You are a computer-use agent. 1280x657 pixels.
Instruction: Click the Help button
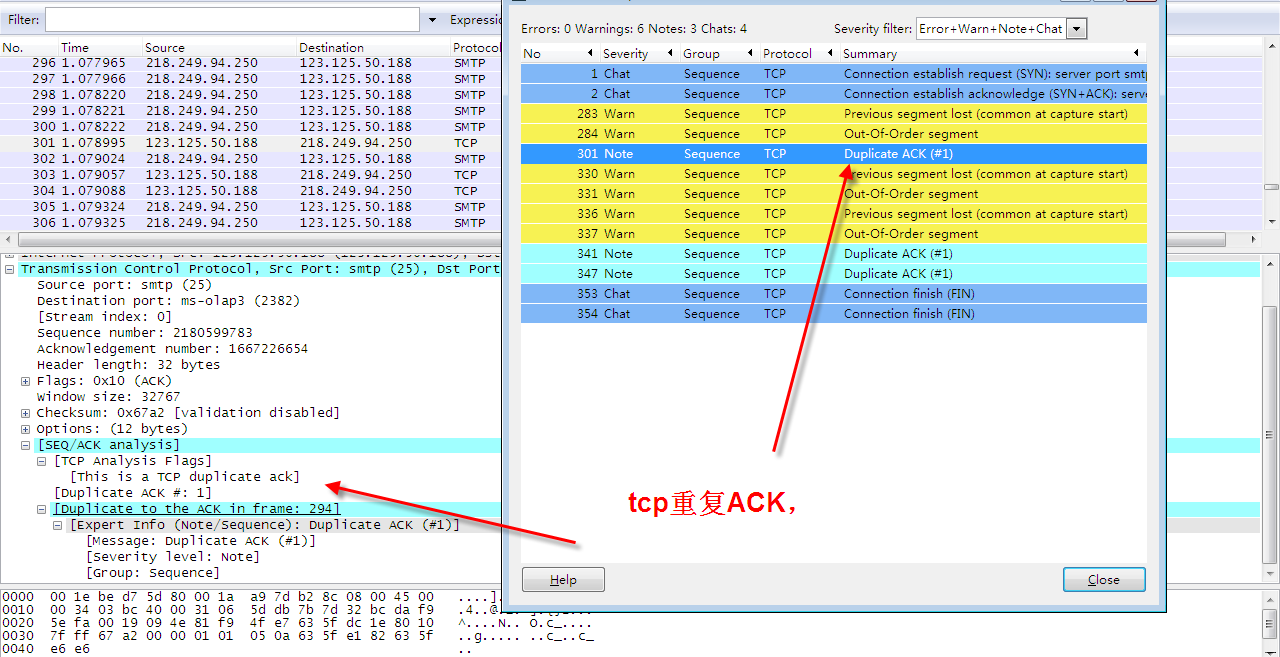click(x=562, y=579)
